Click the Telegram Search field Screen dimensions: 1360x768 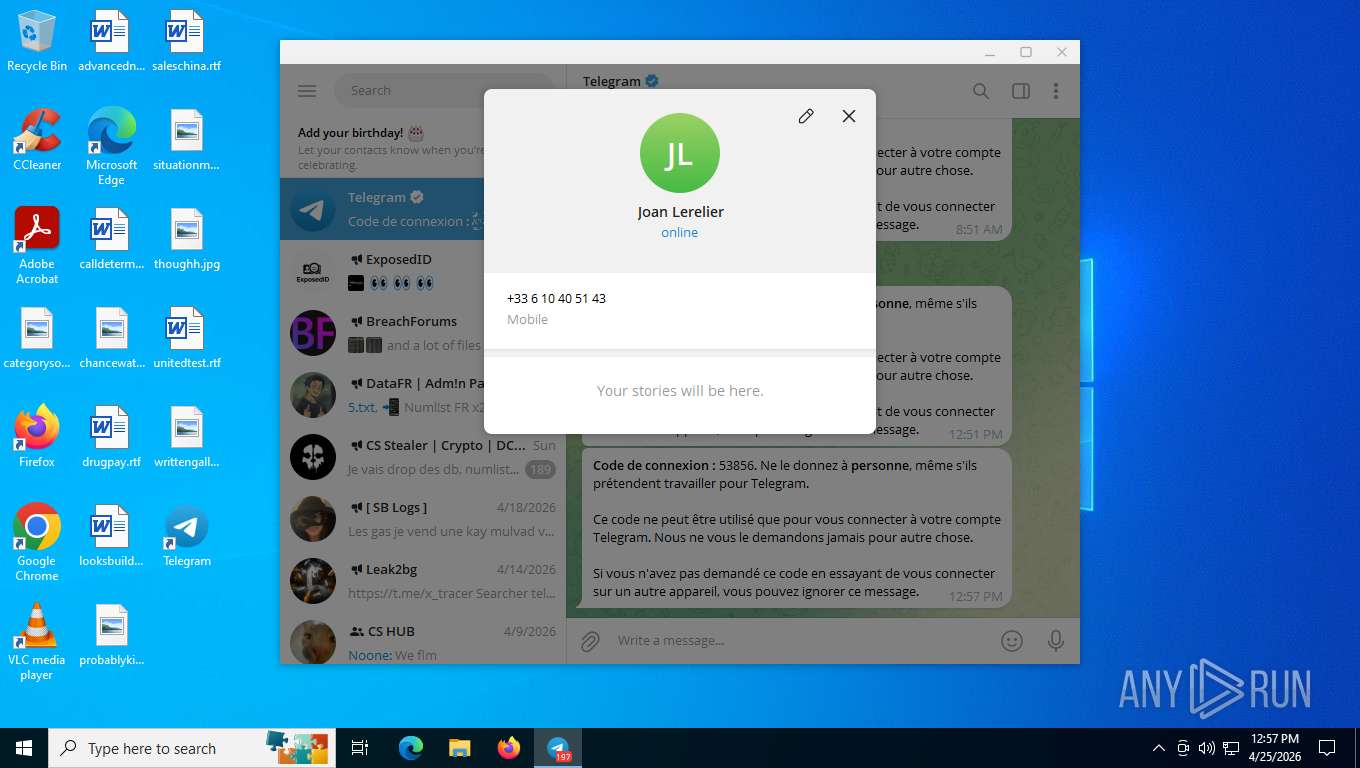click(444, 90)
